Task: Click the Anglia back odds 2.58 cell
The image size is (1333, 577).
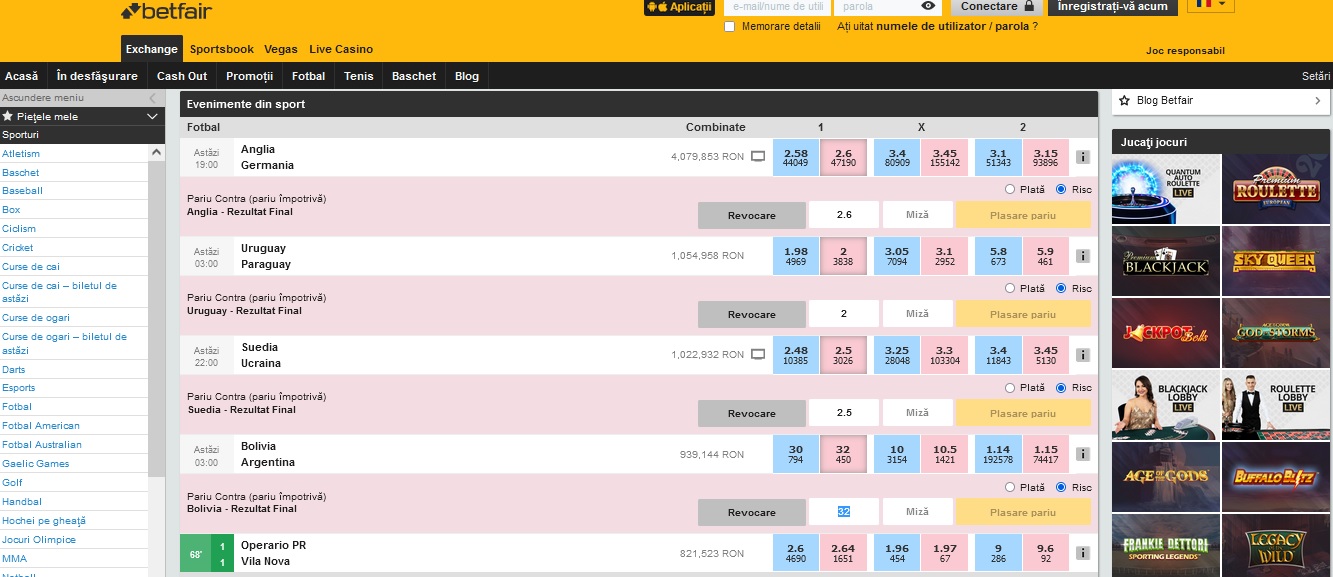Action: [x=796, y=157]
